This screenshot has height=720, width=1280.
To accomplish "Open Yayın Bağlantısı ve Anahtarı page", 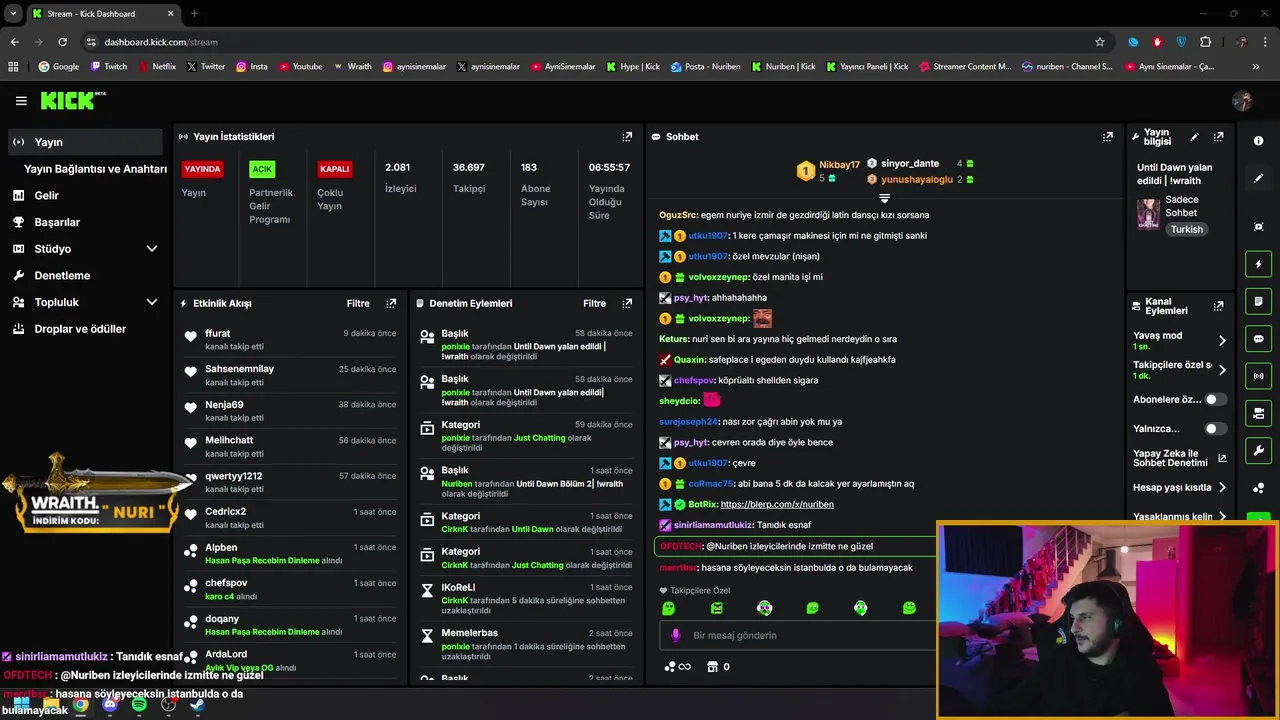I will tap(95, 169).
